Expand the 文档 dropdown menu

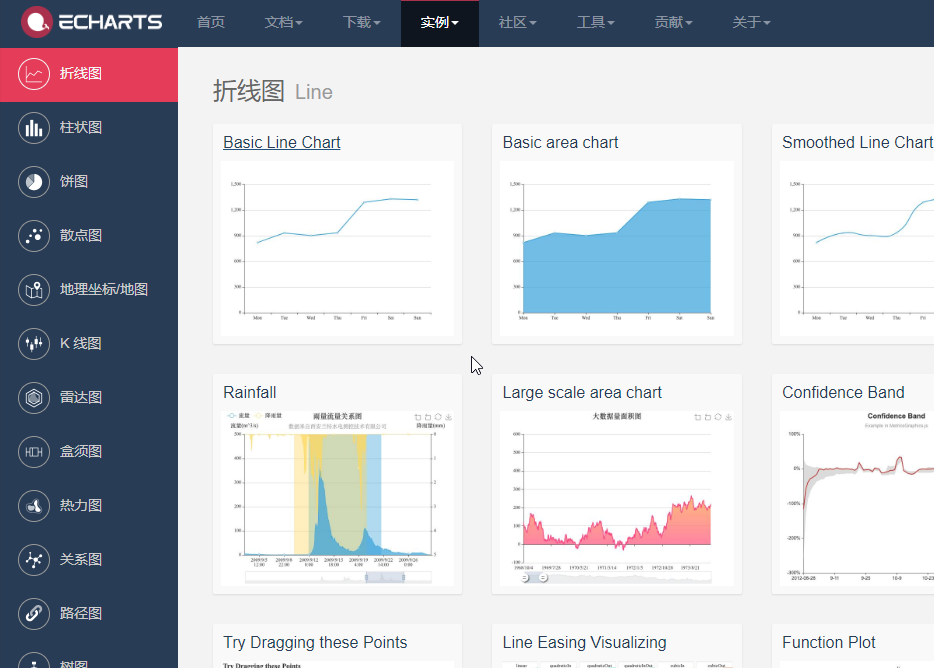tap(284, 22)
